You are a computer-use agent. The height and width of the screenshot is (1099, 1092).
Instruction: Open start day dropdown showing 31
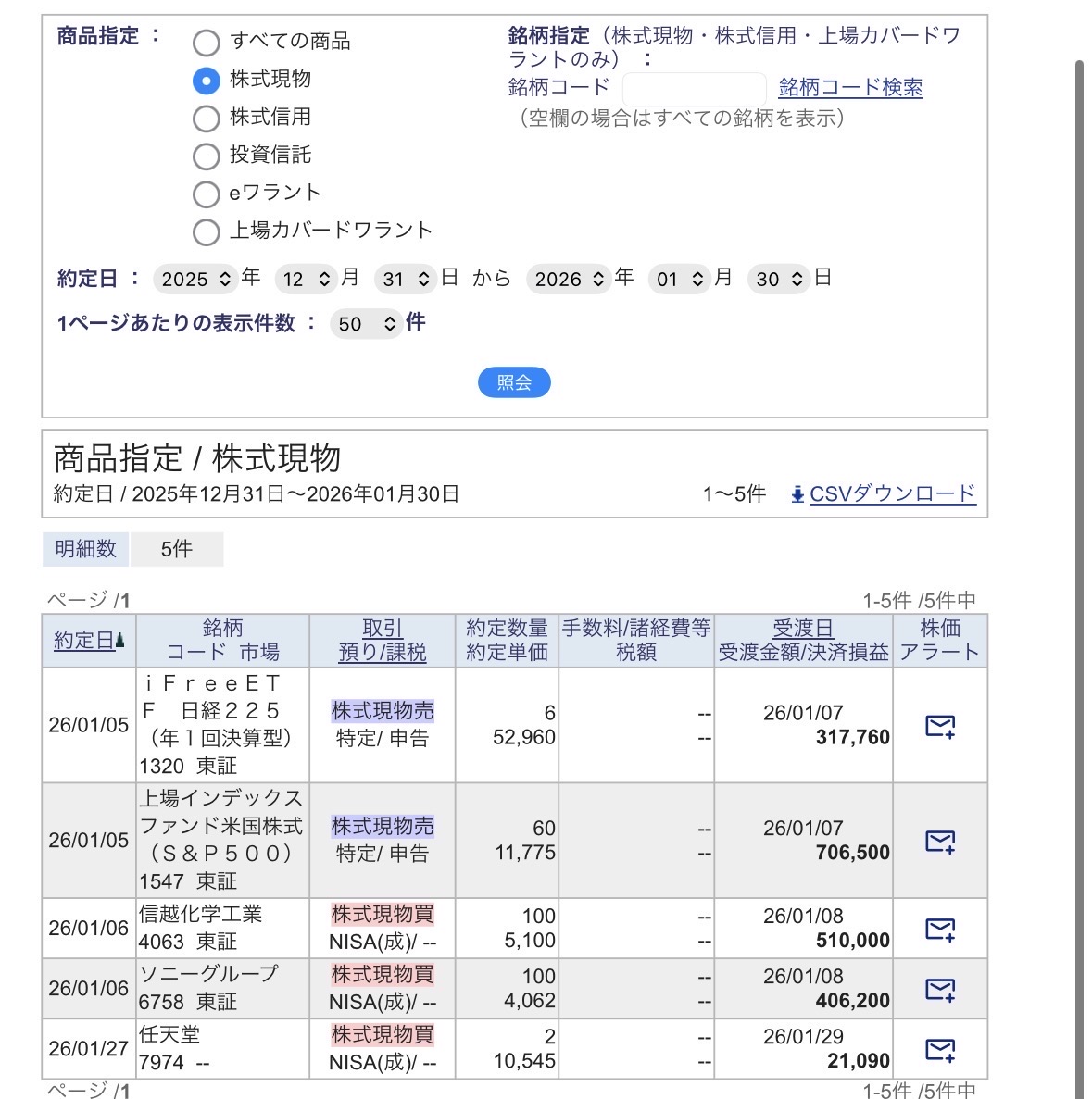pos(406,279)
